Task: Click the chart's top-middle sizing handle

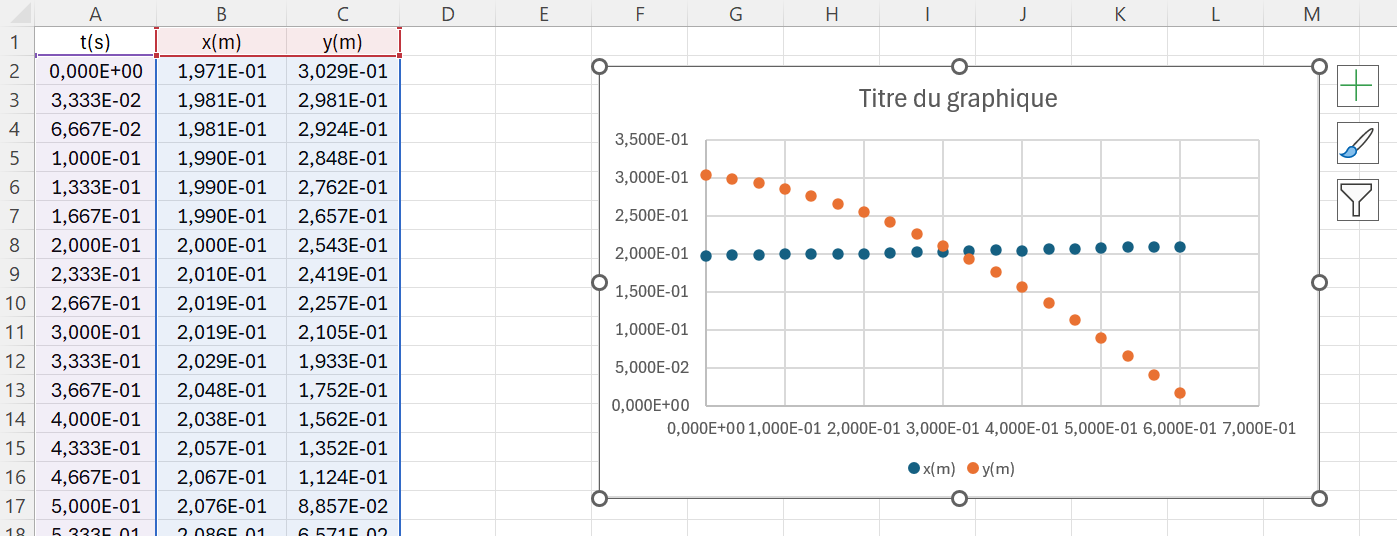Action: [x=959, y=66]
